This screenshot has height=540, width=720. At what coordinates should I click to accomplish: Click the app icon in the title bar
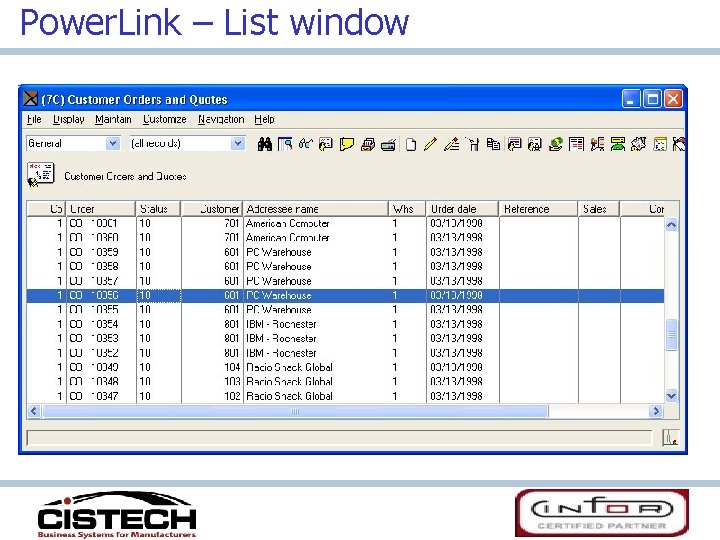(30, 98)
